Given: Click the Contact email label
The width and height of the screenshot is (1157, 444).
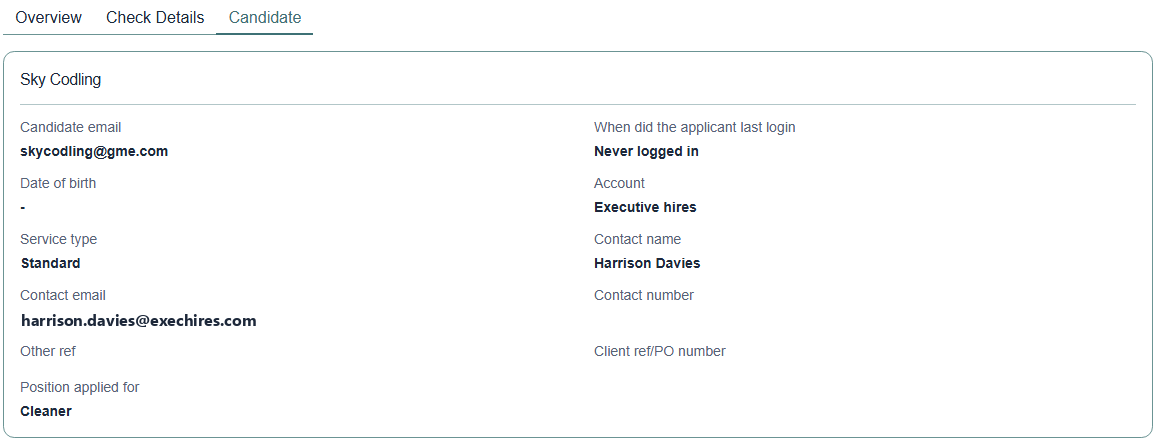Looking at the screenshot, I should point(63,295).
